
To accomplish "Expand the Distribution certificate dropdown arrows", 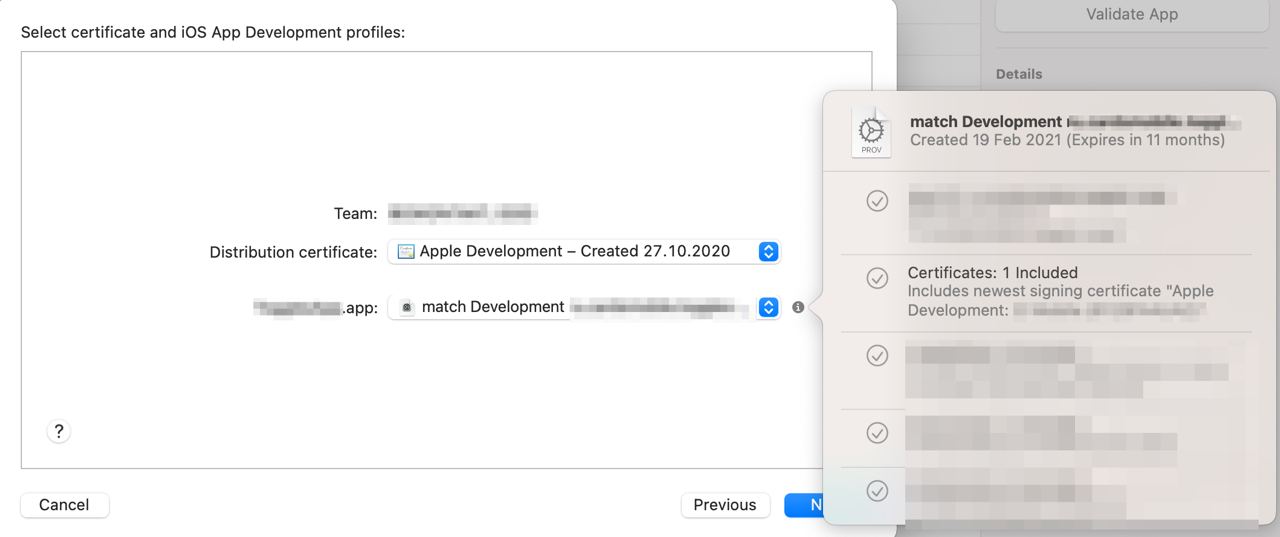I will pyautogui.click(x=768, y=252).
